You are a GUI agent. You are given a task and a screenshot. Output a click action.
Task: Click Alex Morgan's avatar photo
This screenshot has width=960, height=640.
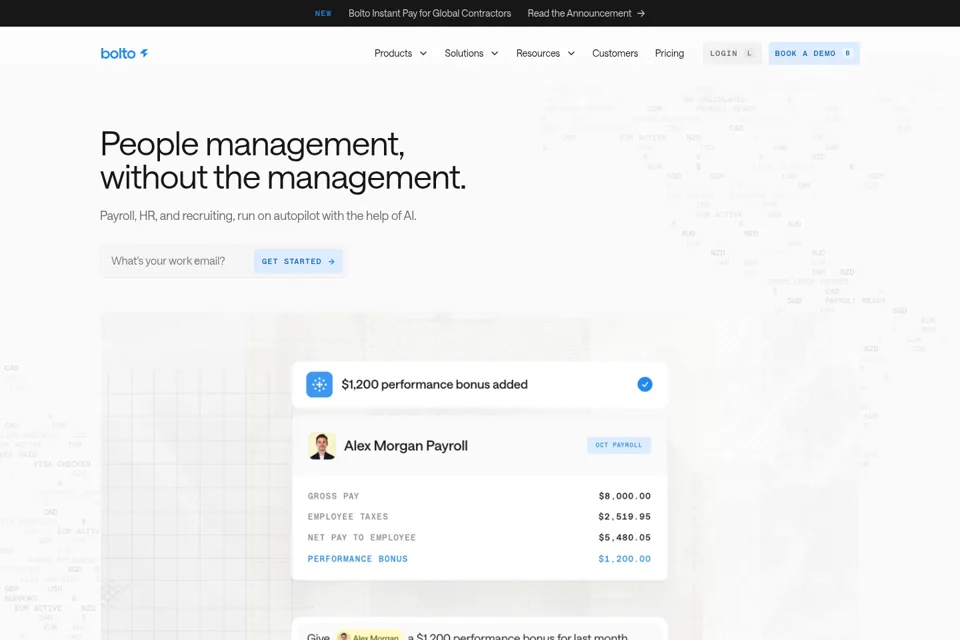322,446
